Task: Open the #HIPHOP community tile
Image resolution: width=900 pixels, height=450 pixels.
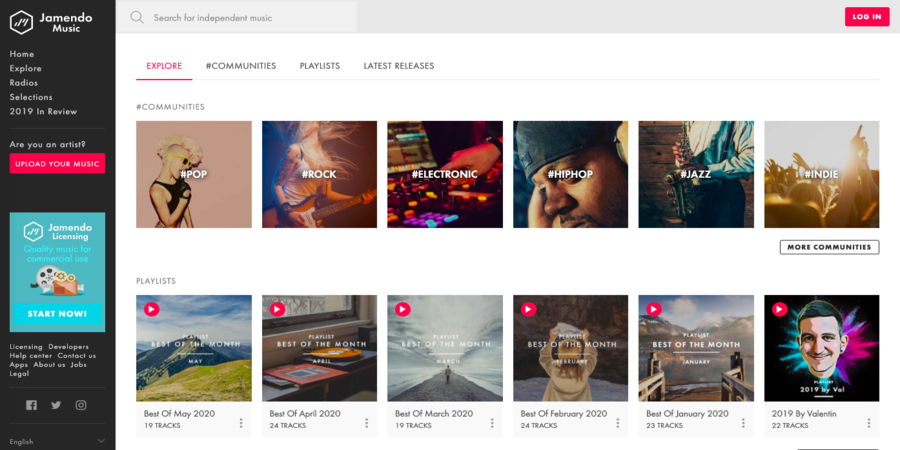Action: 571,174
